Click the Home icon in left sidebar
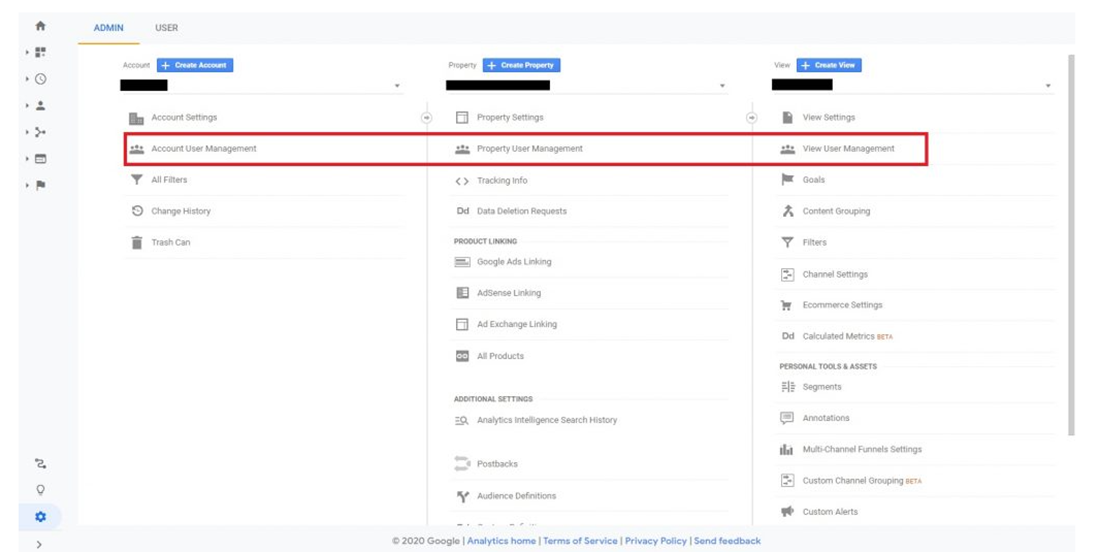The image size is (1099, 552). point(40,26)
